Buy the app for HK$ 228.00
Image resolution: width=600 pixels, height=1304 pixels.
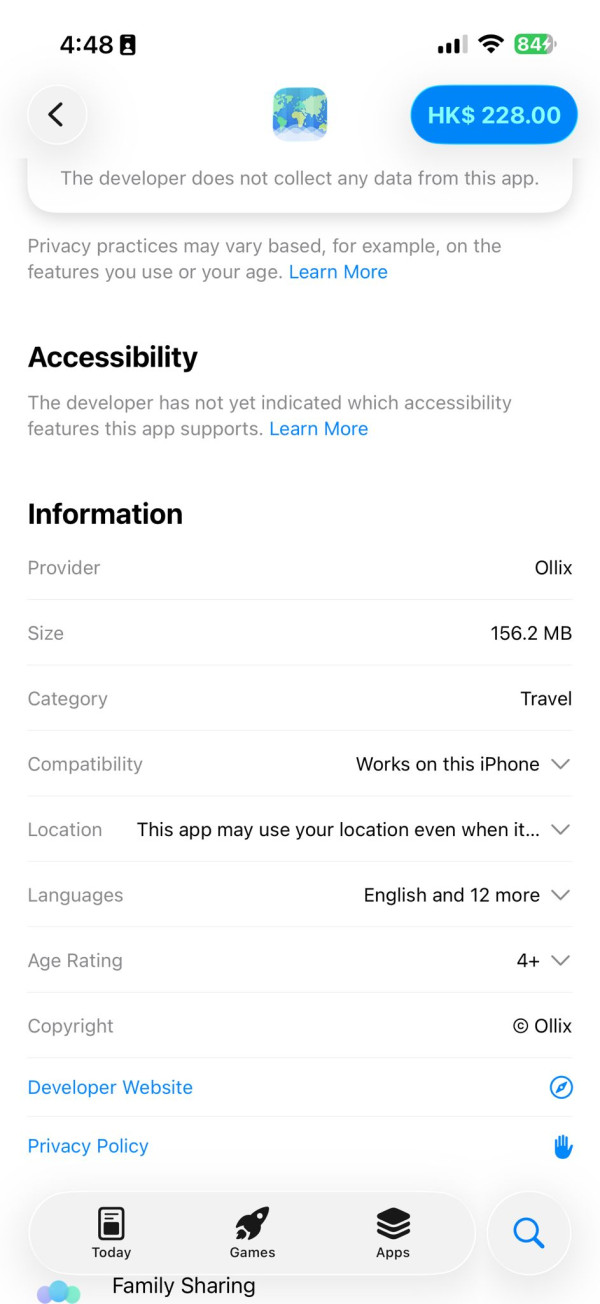[494, 115]
